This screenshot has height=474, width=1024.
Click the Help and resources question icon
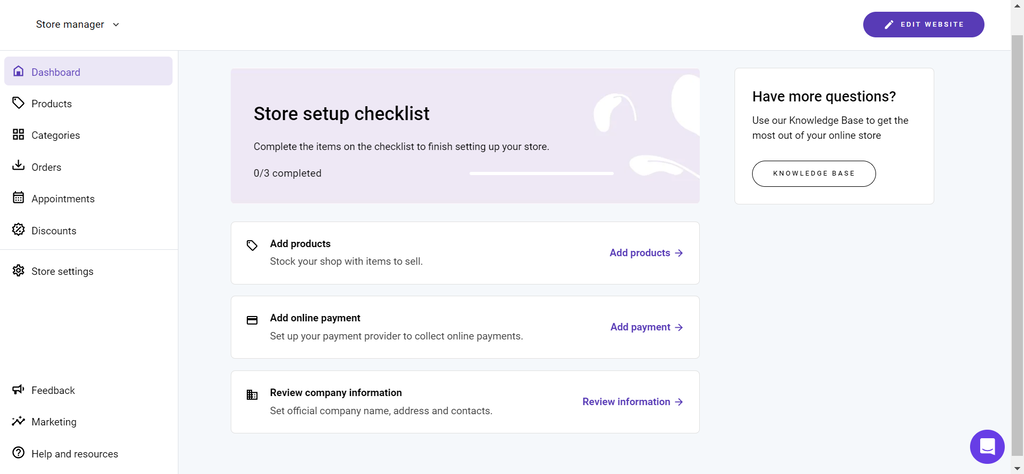coord(18,453)
